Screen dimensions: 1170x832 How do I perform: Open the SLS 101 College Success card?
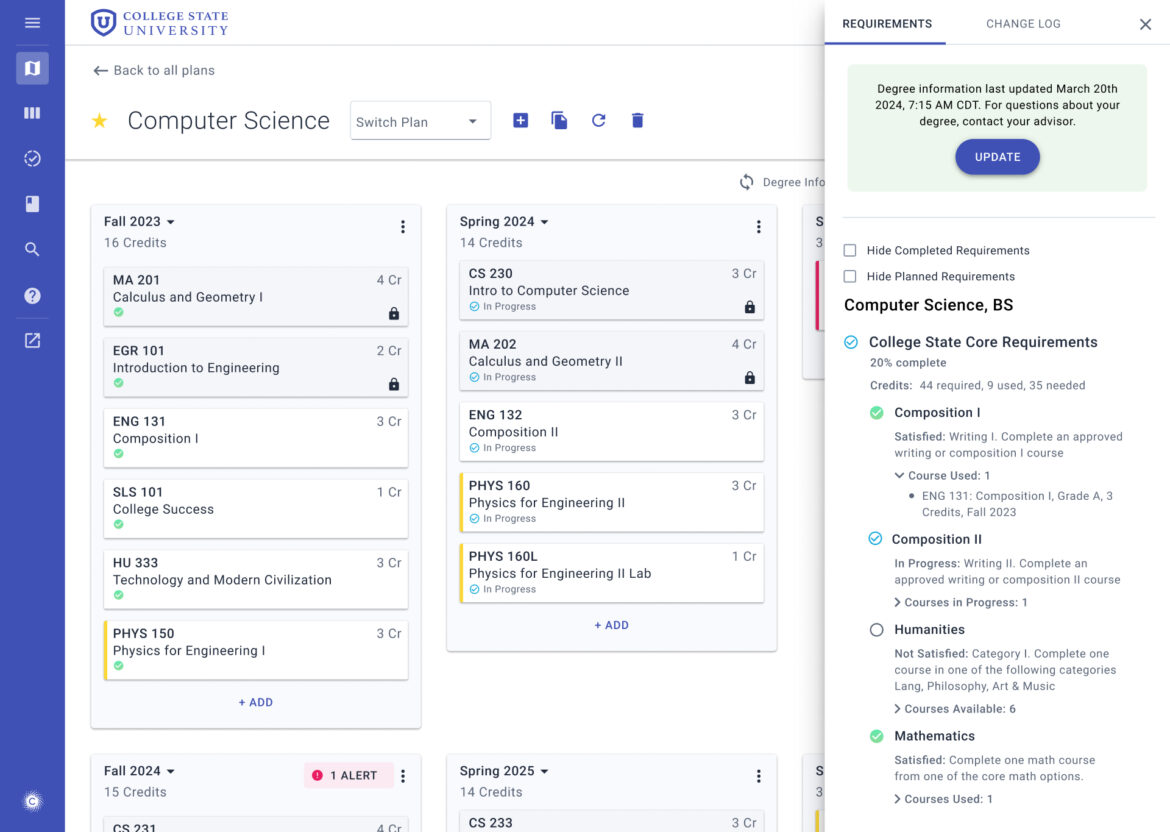click(256, 508)
